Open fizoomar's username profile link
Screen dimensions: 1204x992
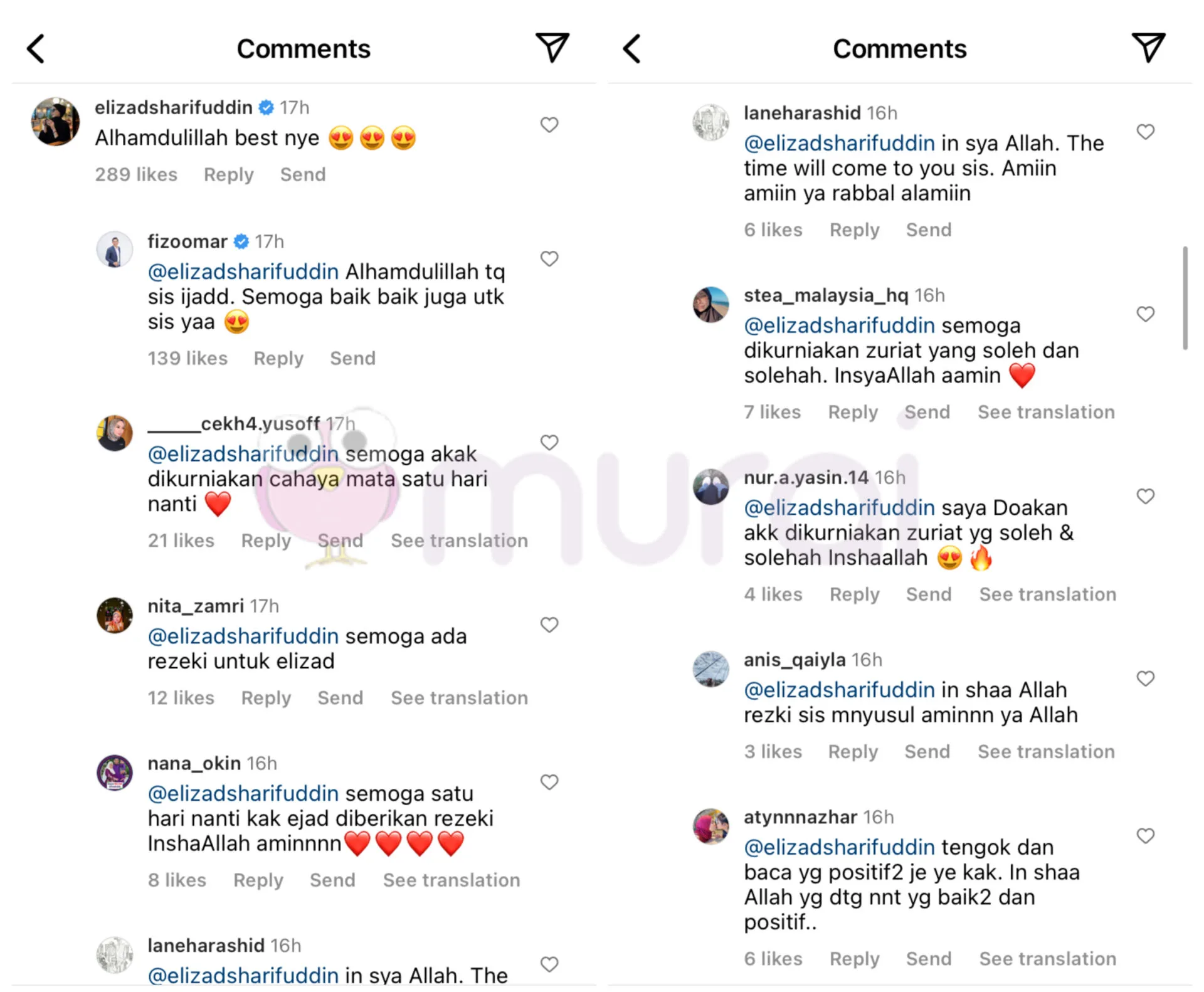point(187,241)
